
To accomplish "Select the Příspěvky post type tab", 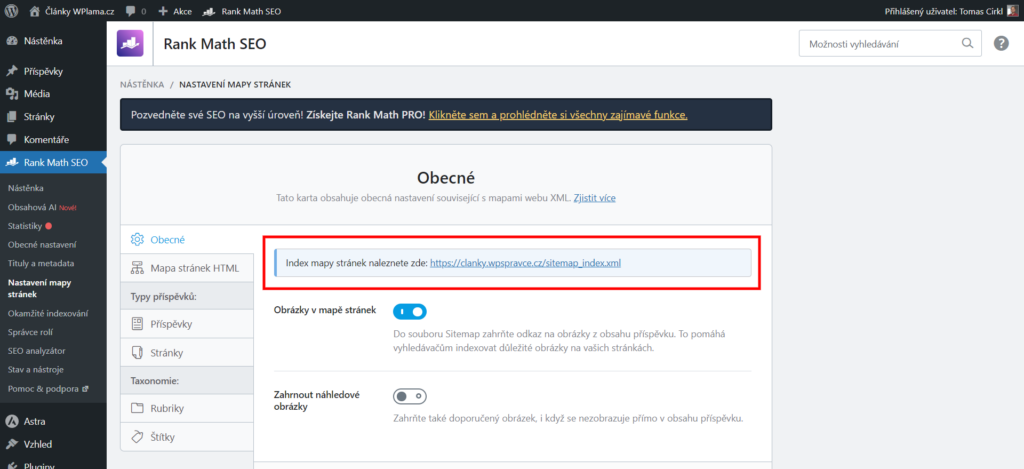I will coord(187,324).
